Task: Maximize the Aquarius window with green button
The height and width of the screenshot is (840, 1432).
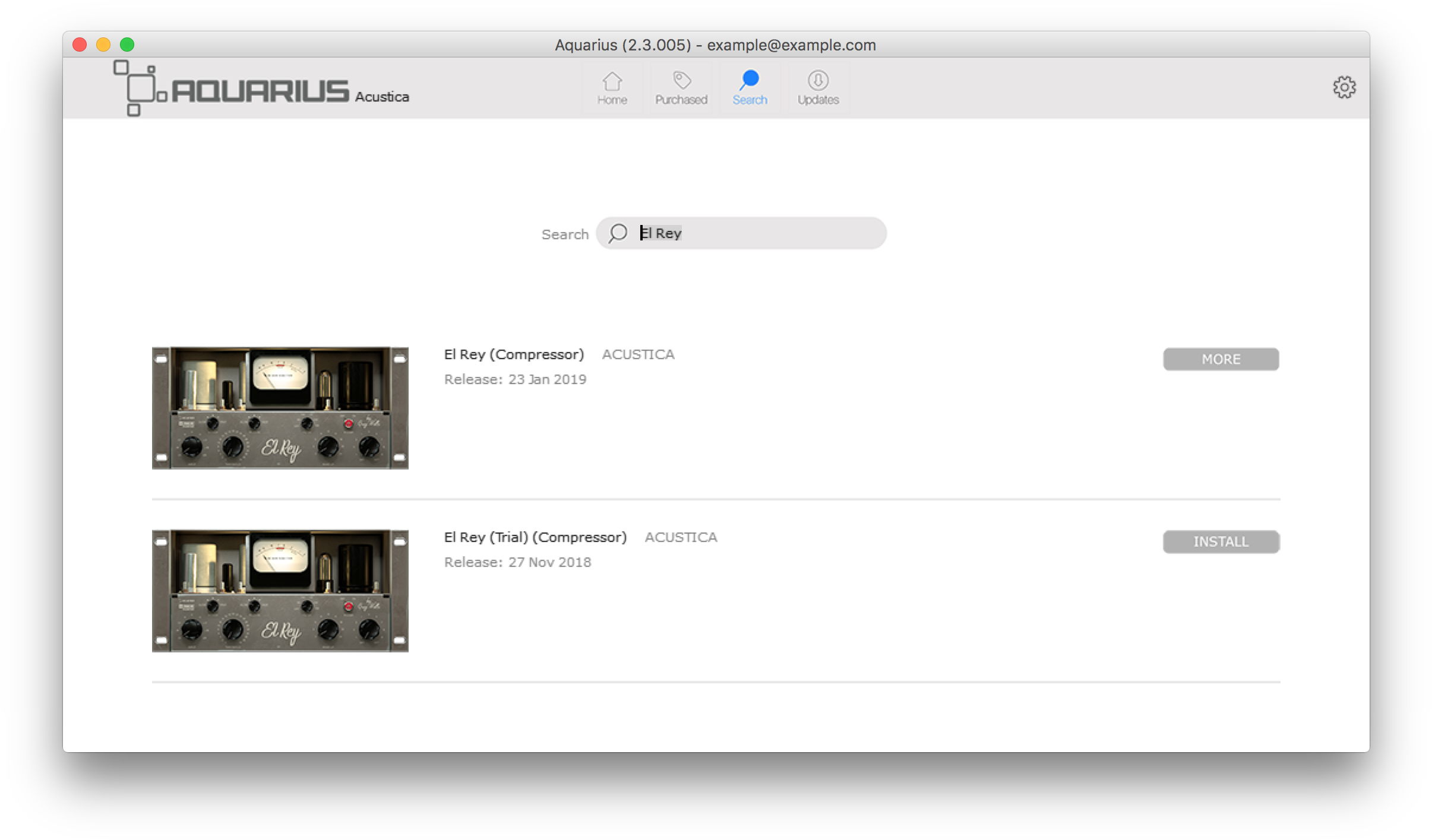Action: click(127, 45)
